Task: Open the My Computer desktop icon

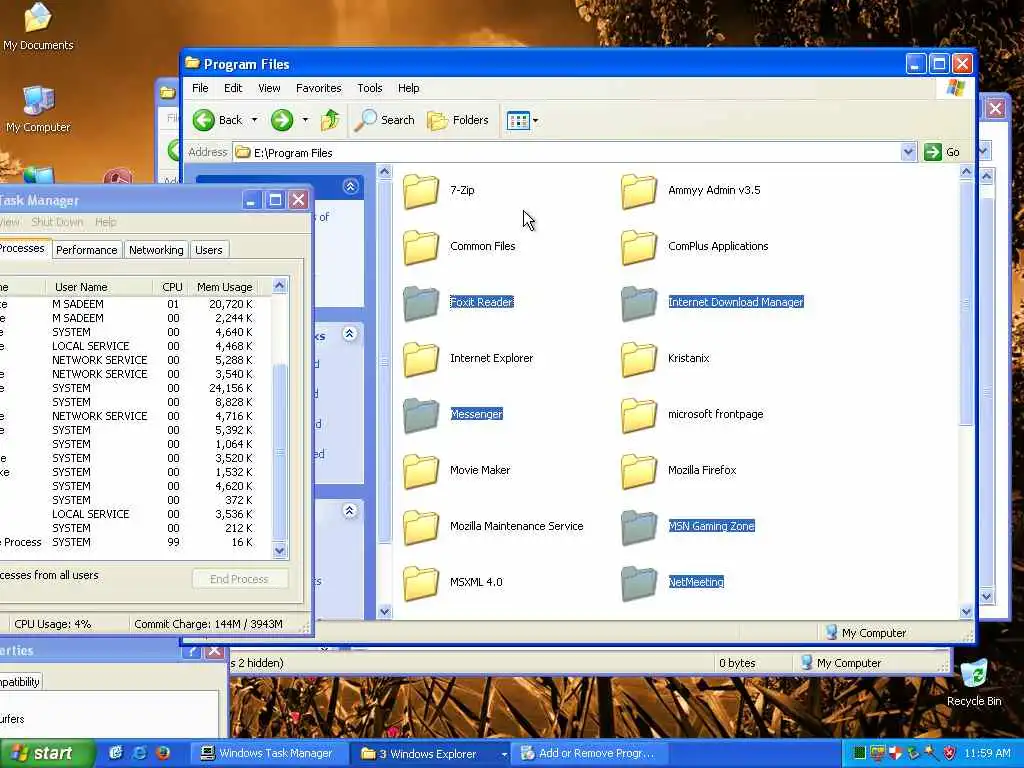Action: point(38,110)
